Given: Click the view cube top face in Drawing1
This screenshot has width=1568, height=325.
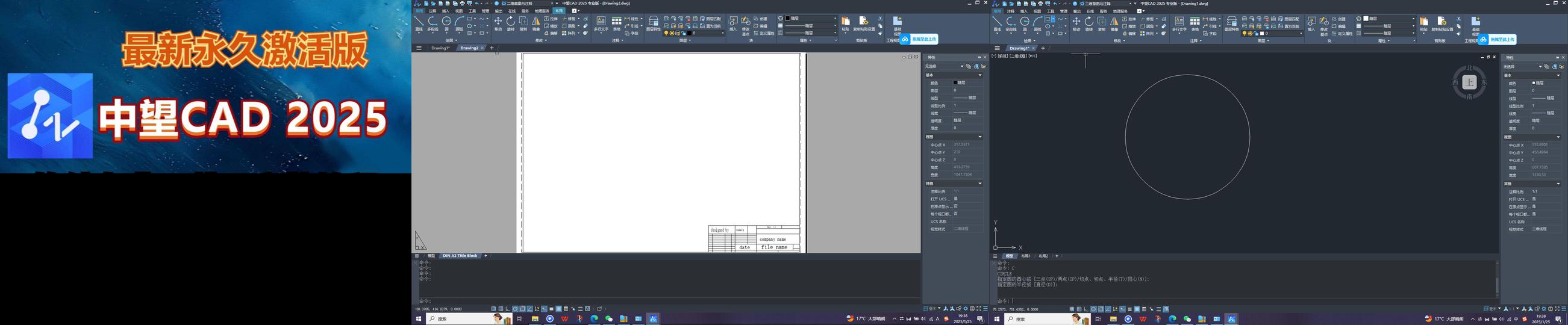Looking at the screenshot, I should pos(1469,83).
